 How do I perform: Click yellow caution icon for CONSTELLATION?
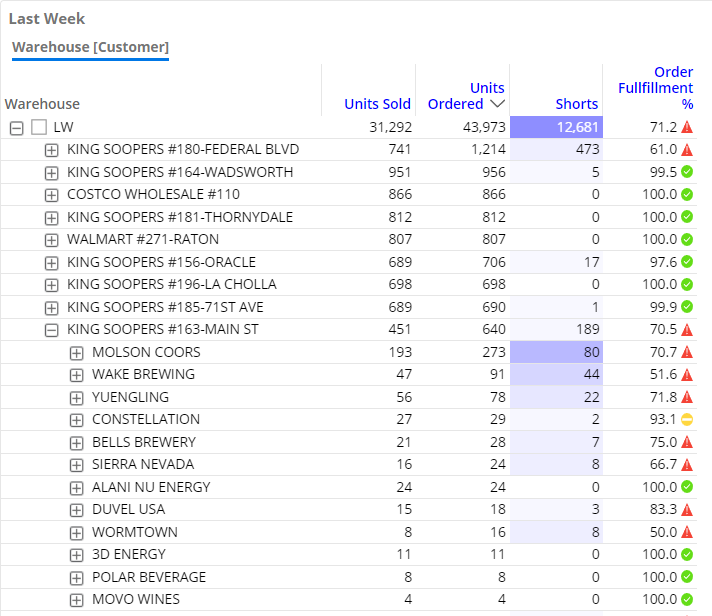tap(687, 419)
